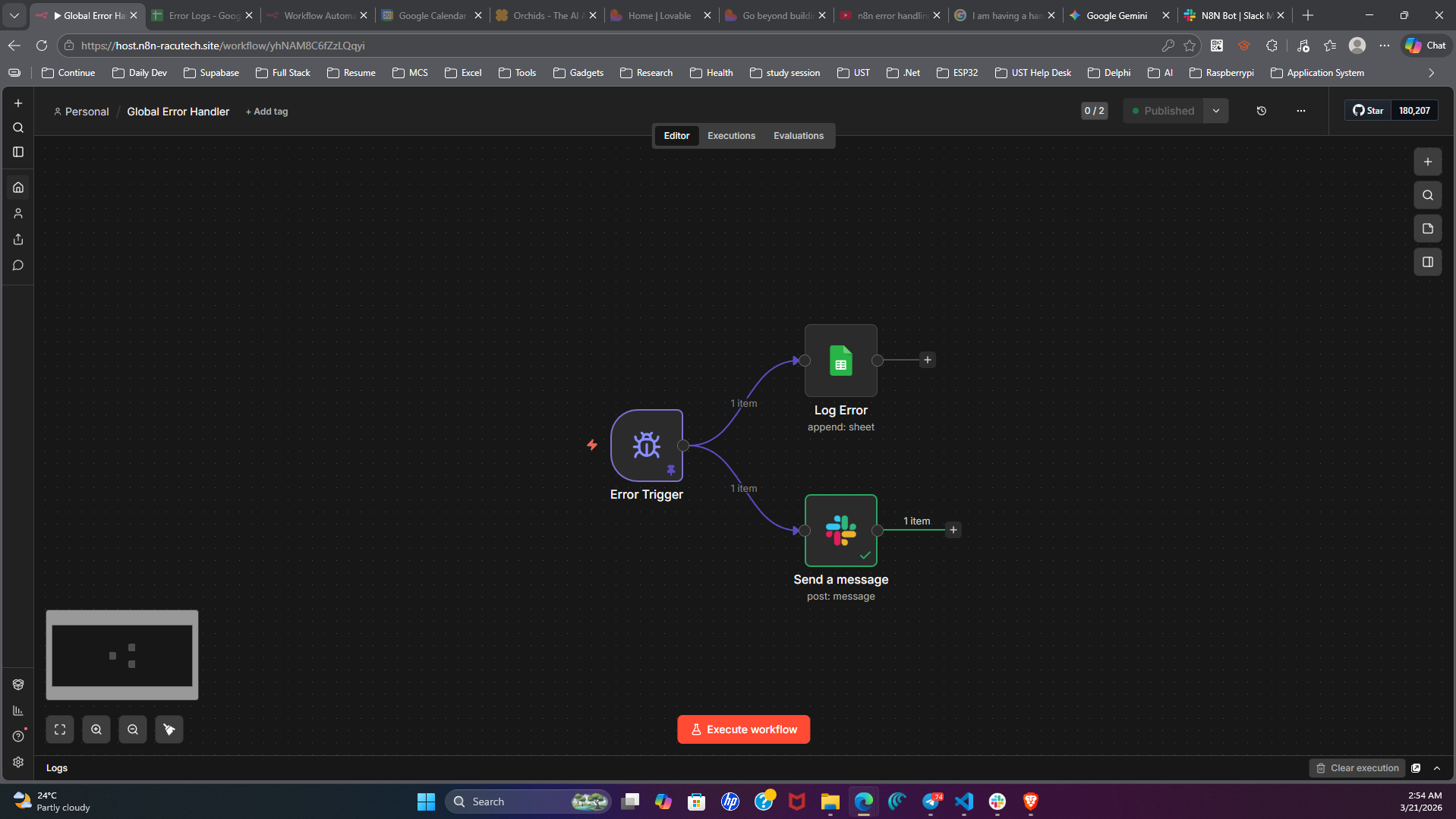Viewport: 1456px width, 819px height.
Task: Toggle the left sidebar panel icon
Action: (18, 152)
